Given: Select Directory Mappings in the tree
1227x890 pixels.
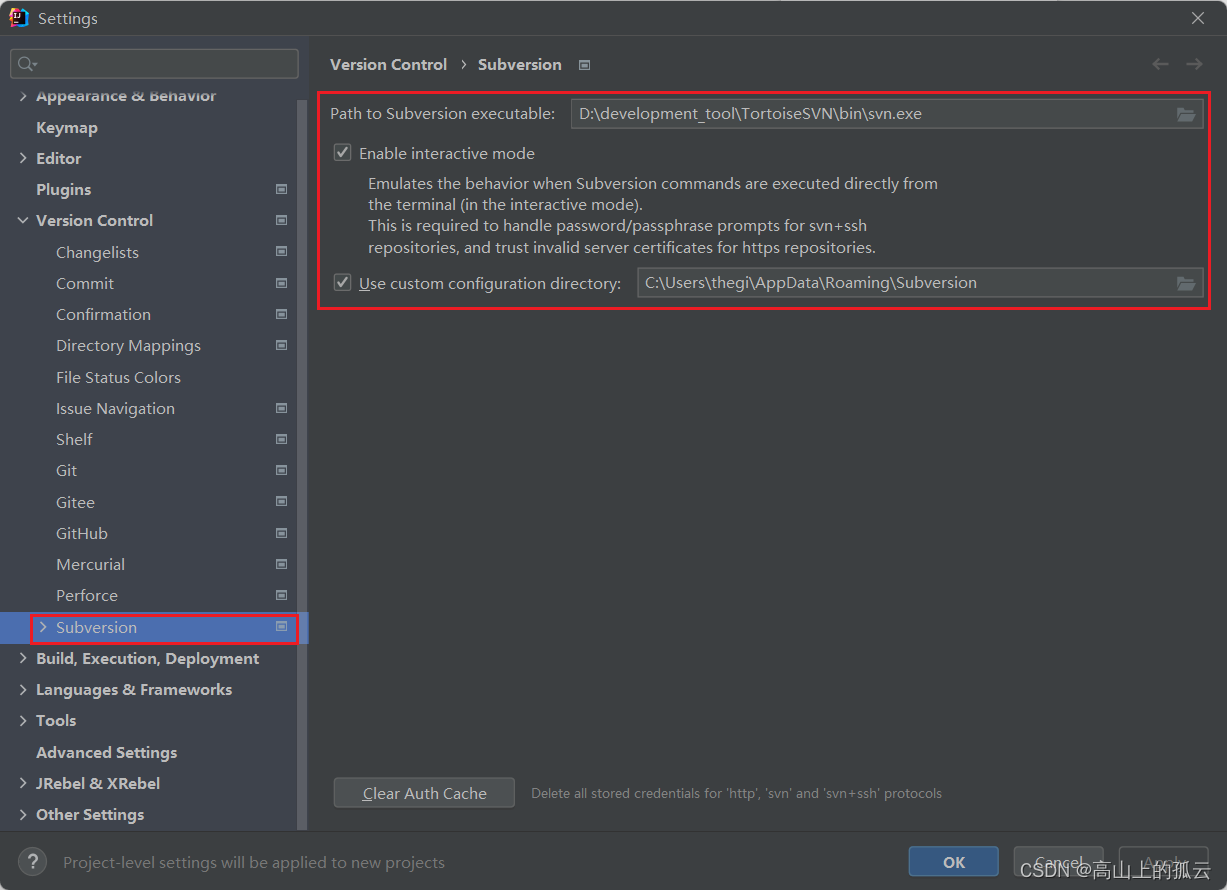Looking at the screenshot, I should [x=128, y=345].
